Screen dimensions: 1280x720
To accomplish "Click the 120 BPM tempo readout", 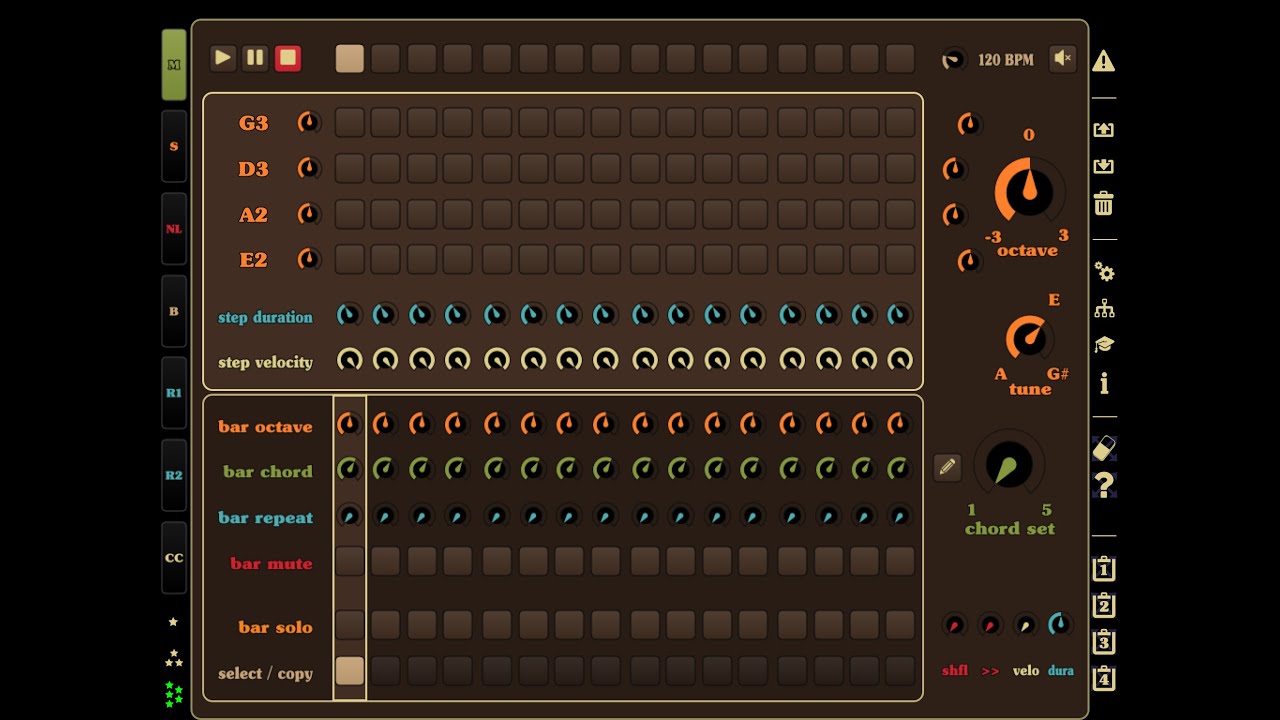I will (x=1006, y=60).
